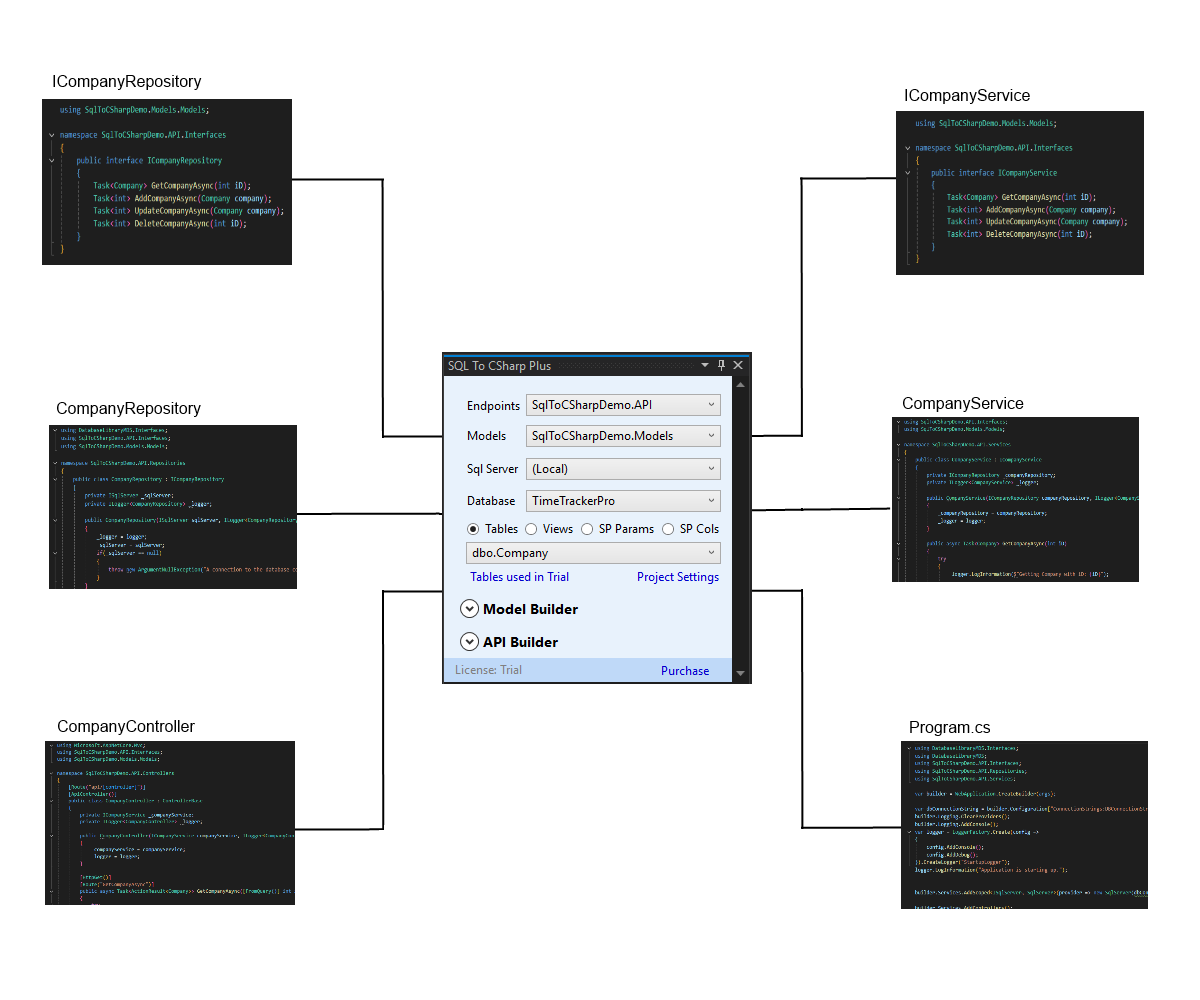This screenshot has width=1200, height=1000.
Task: Open the Project Settings link
Action: [x=678, y=577]
